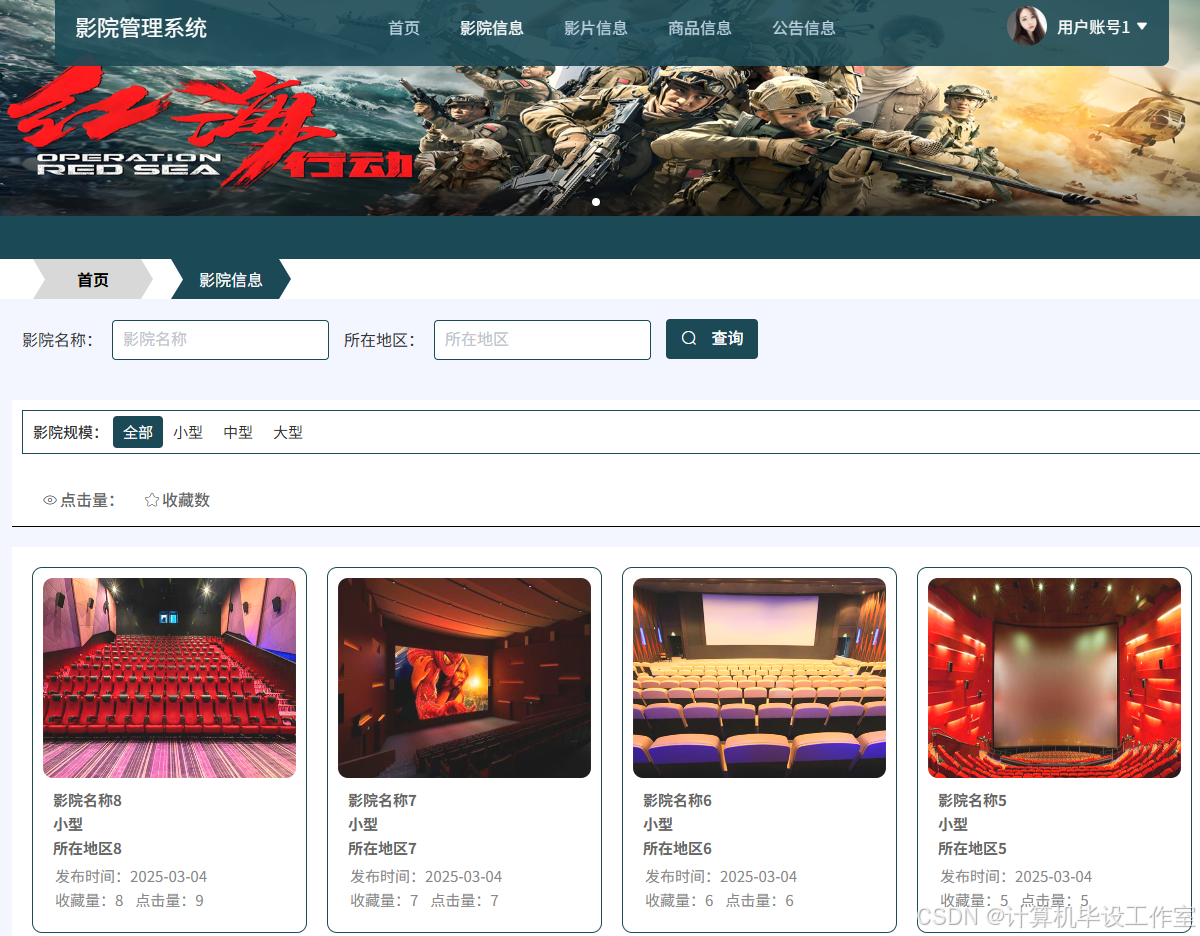The height and width of the screenshot is (936, 1200).
Task: Open the 公告信息 navigation menu item
Action: (x=804, y=28)
